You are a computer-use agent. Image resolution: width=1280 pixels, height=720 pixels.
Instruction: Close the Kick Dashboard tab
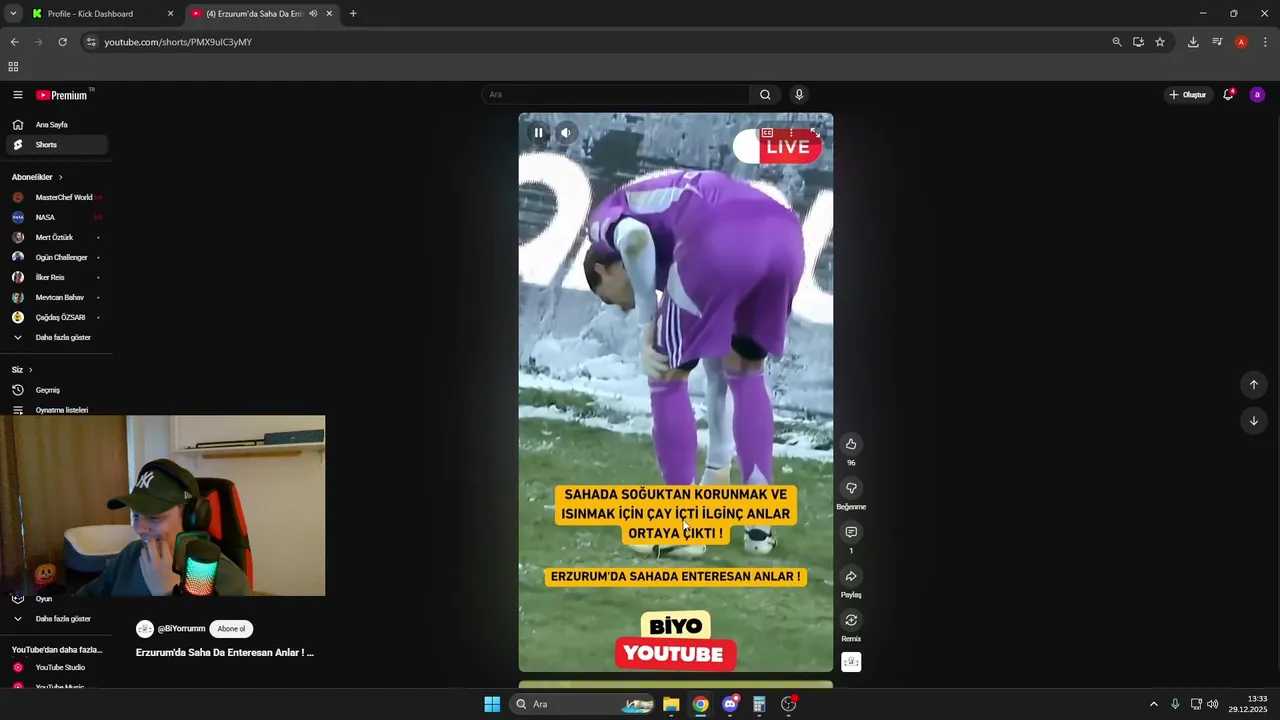tap(170, 14)
